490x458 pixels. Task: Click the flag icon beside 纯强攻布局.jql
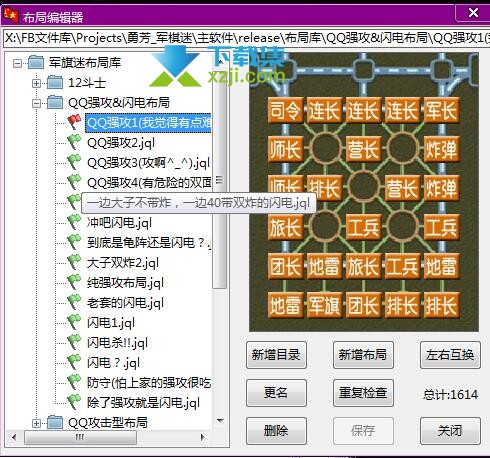[74, 282]
